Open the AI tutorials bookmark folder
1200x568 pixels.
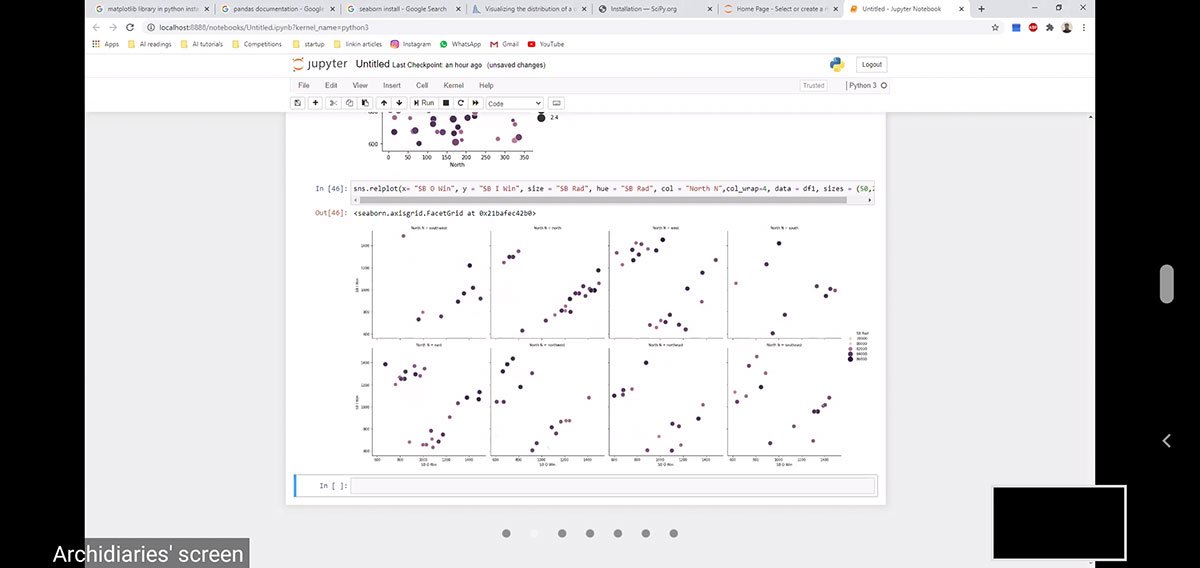[201, 44]
